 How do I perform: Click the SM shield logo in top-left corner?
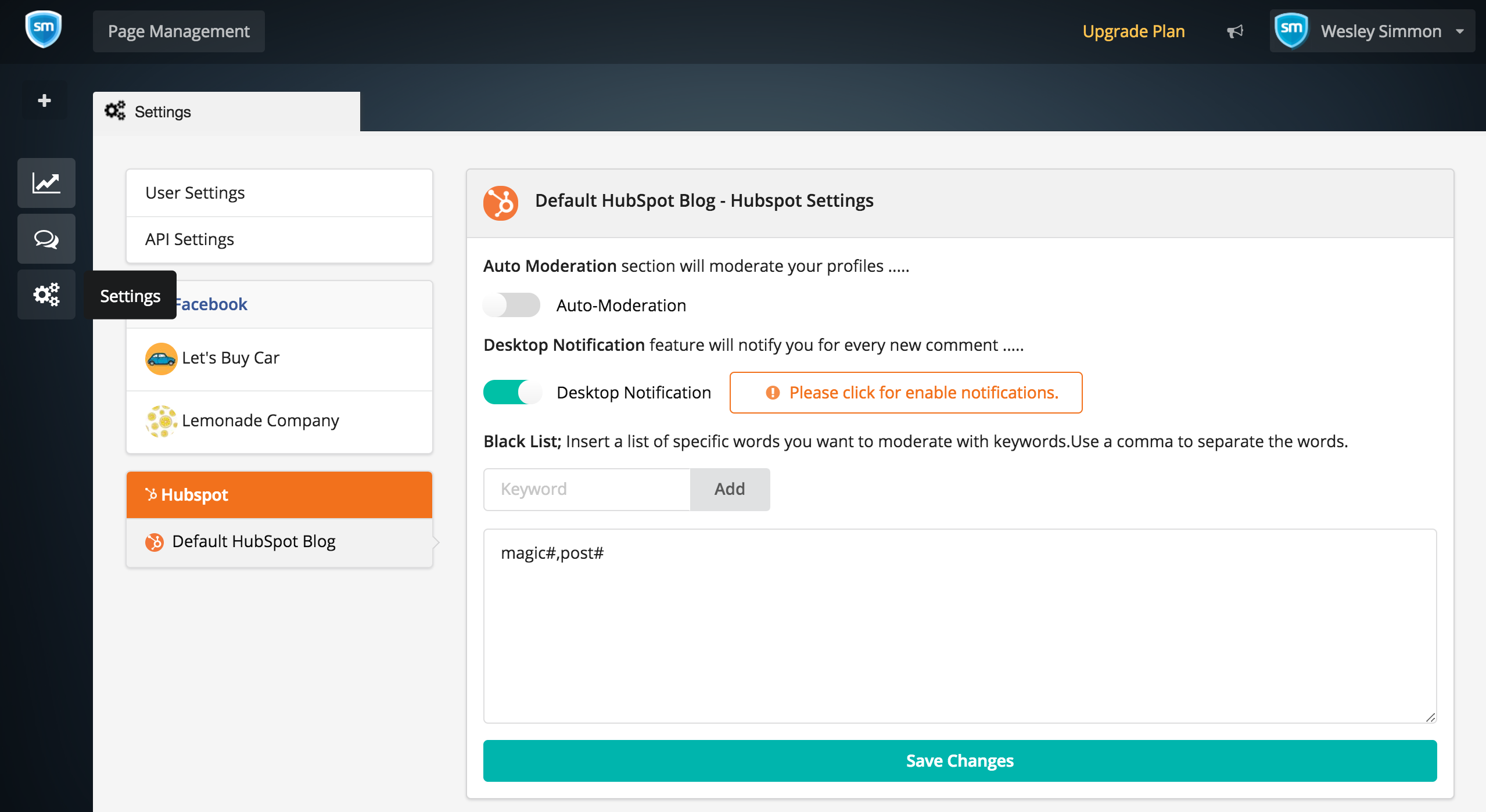point(44,29)
